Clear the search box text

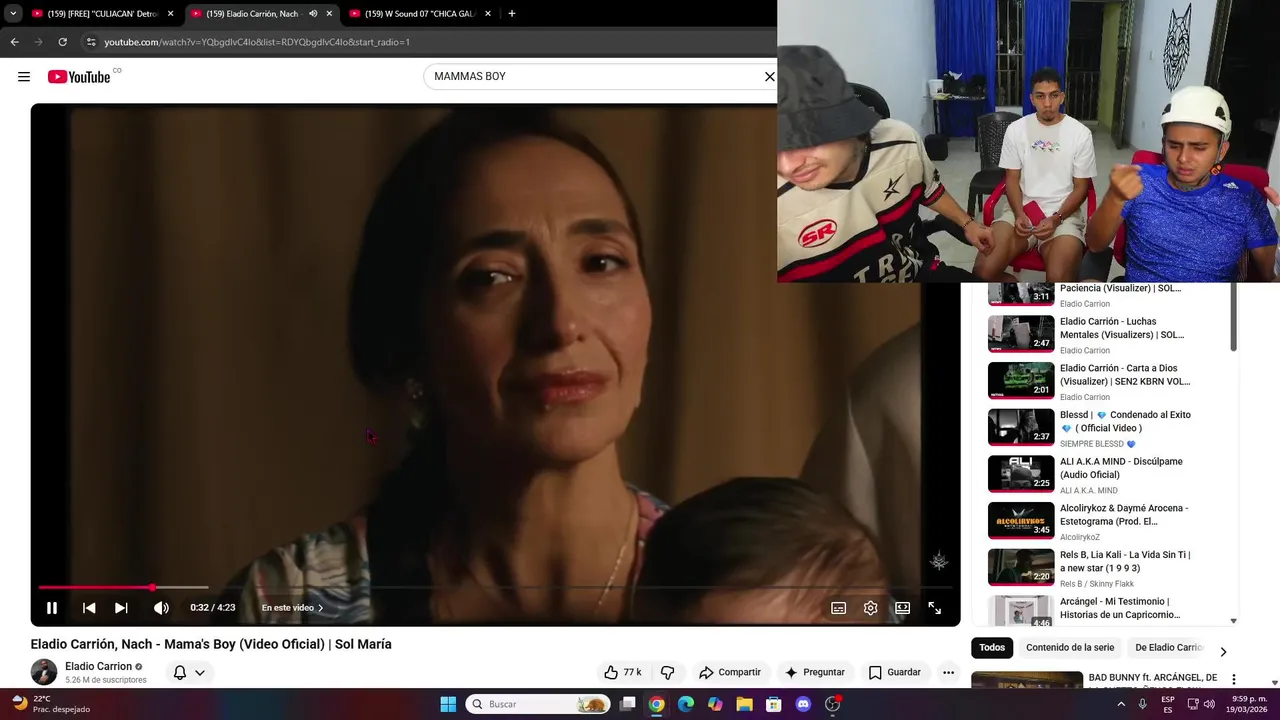[x=770, y=77]
